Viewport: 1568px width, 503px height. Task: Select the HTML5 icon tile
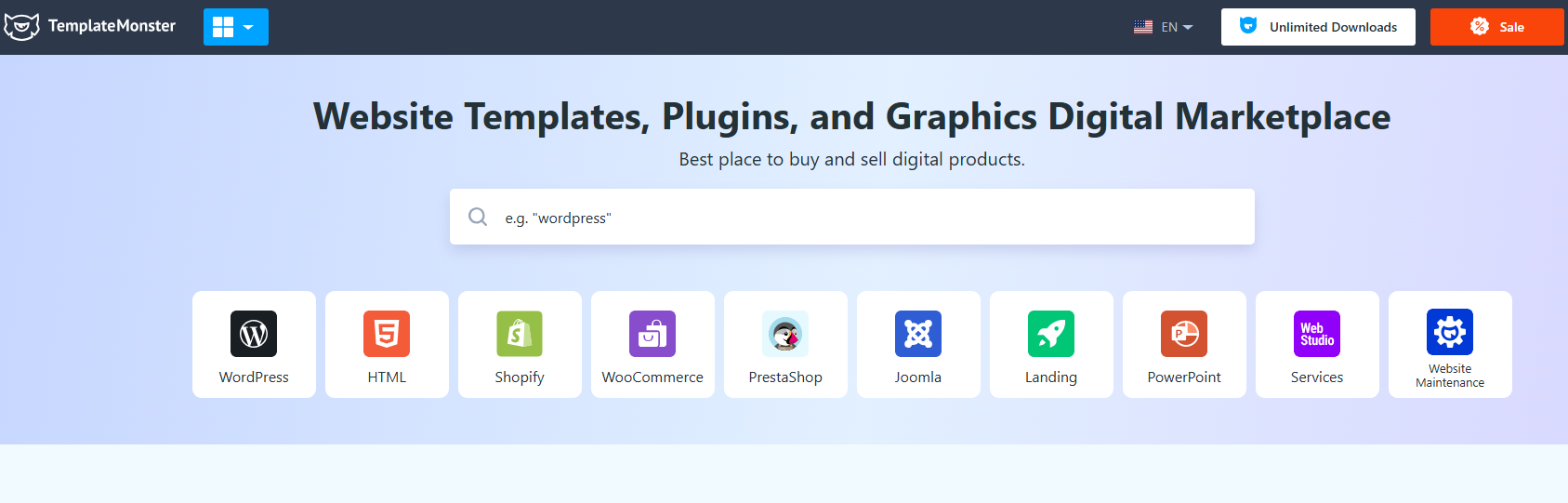click(387, 334)
